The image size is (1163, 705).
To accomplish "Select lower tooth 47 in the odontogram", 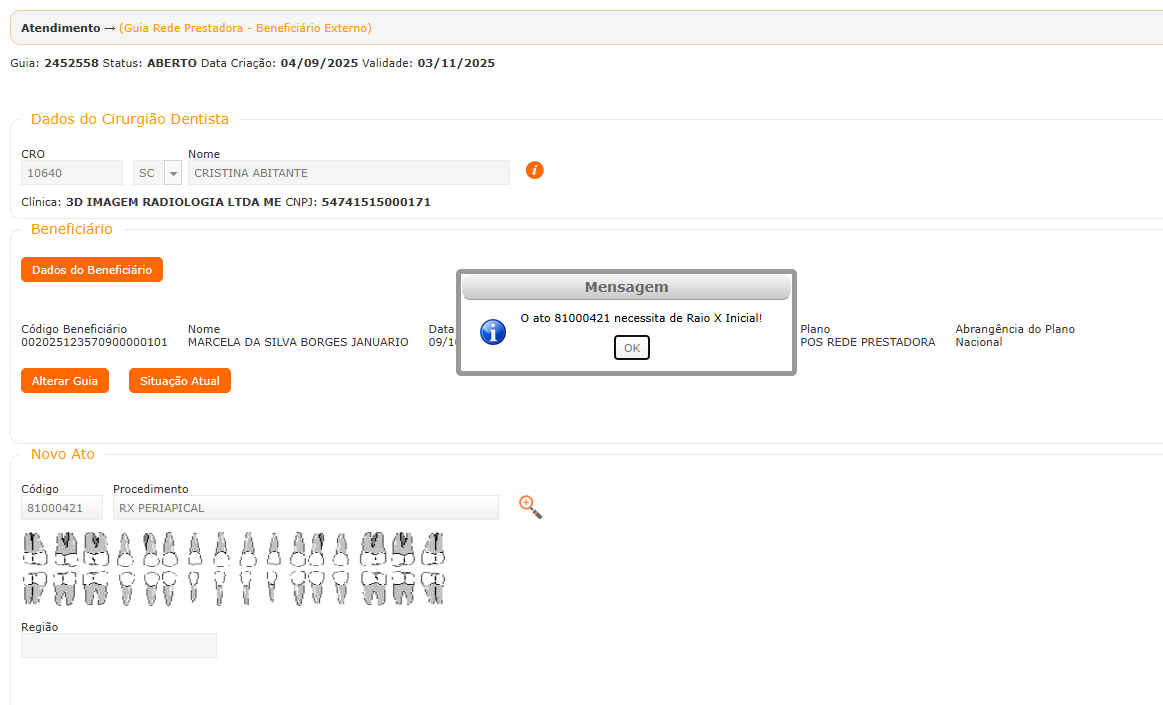I will [x=66, y=588].
